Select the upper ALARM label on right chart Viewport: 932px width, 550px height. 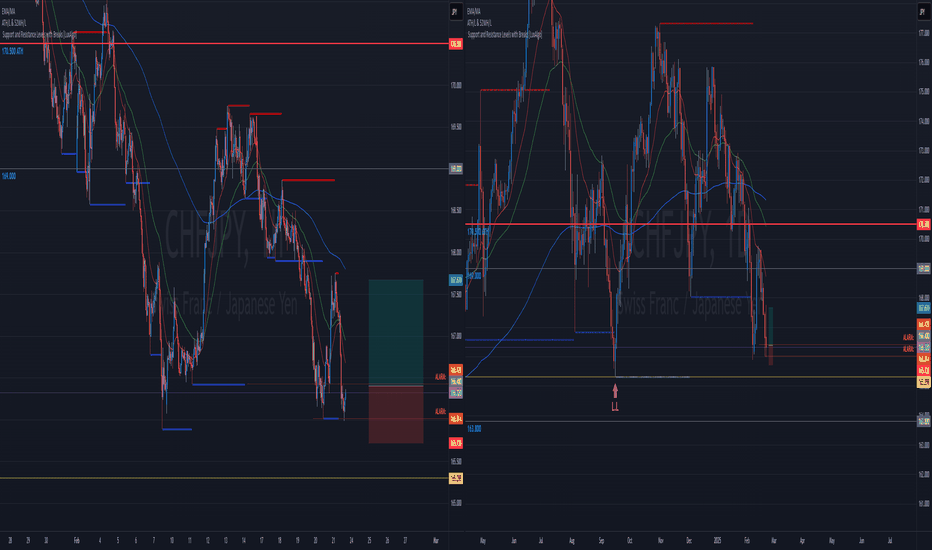[x=908, y=338]
